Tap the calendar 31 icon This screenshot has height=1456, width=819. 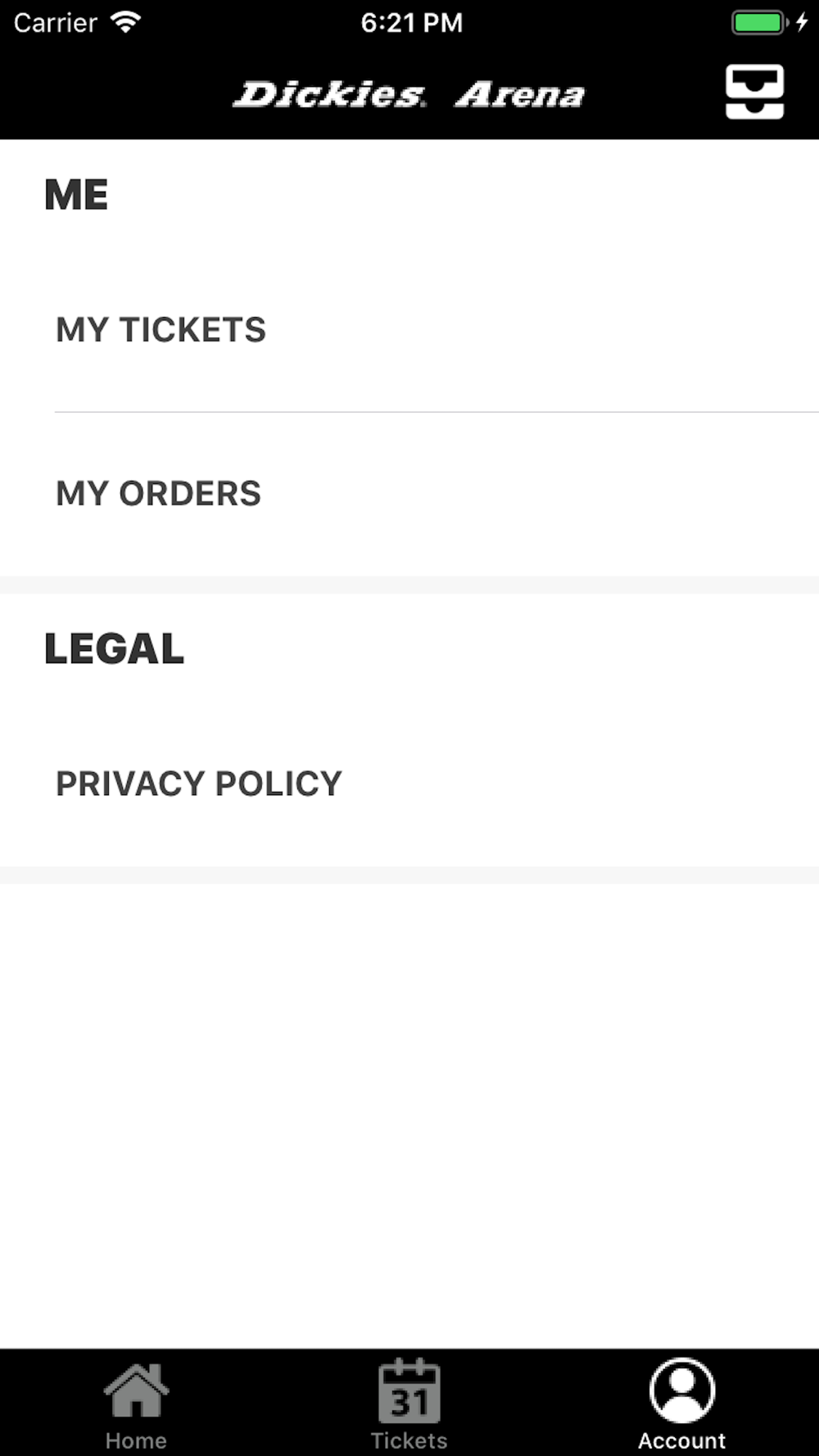(409, 1391)
